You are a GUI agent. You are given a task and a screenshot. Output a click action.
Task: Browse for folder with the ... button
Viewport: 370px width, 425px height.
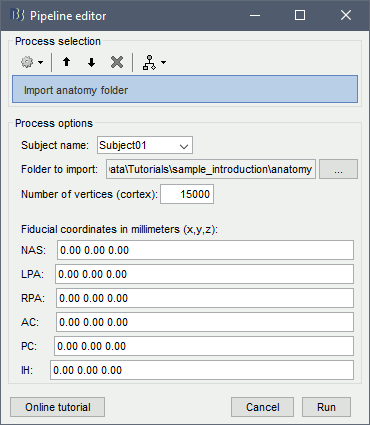pos(338,169)
